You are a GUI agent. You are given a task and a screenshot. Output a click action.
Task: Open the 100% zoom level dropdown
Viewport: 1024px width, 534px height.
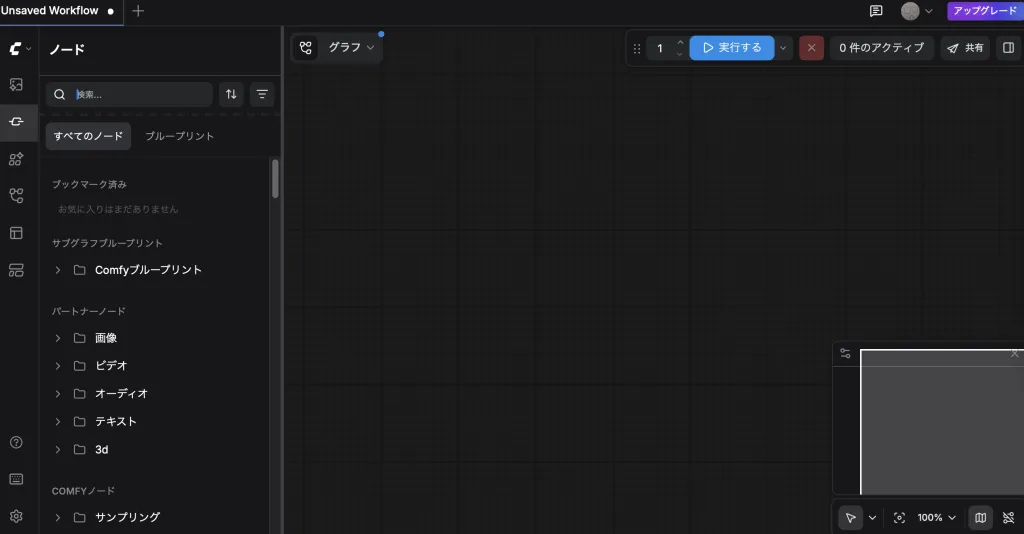point(937,517)
